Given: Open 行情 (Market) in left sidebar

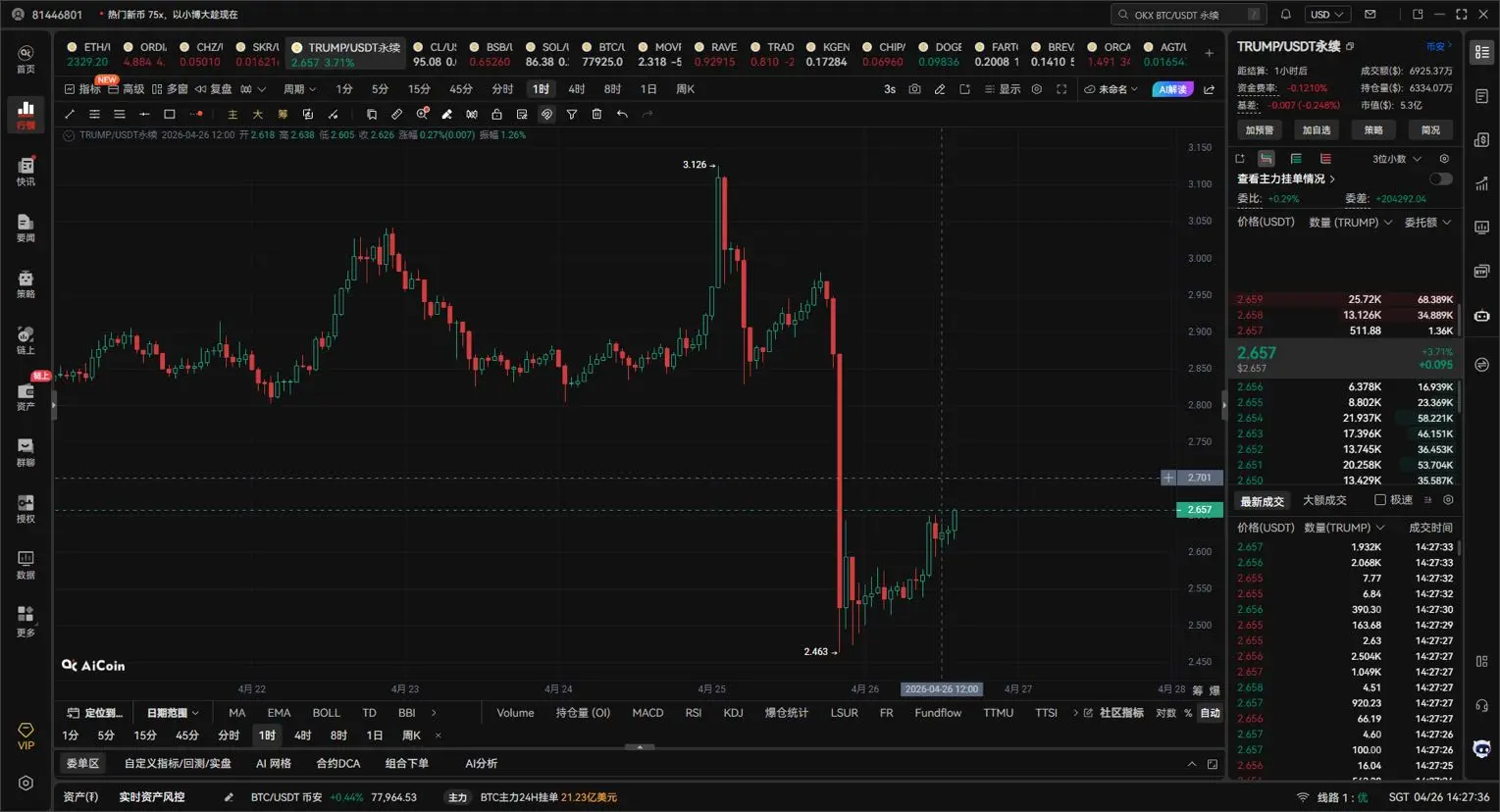Looking at the screenshot, I should pos(26,114).
